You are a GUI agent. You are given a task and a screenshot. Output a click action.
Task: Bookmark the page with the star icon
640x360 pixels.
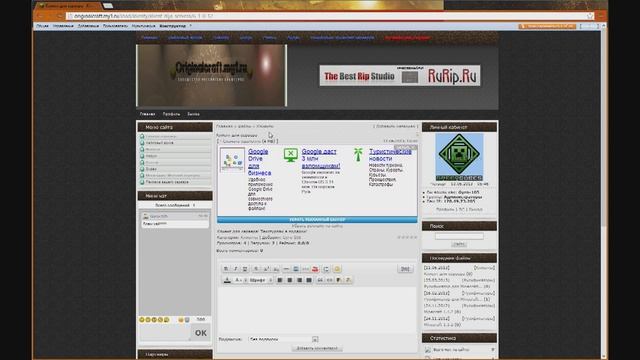tap(590, 16)
